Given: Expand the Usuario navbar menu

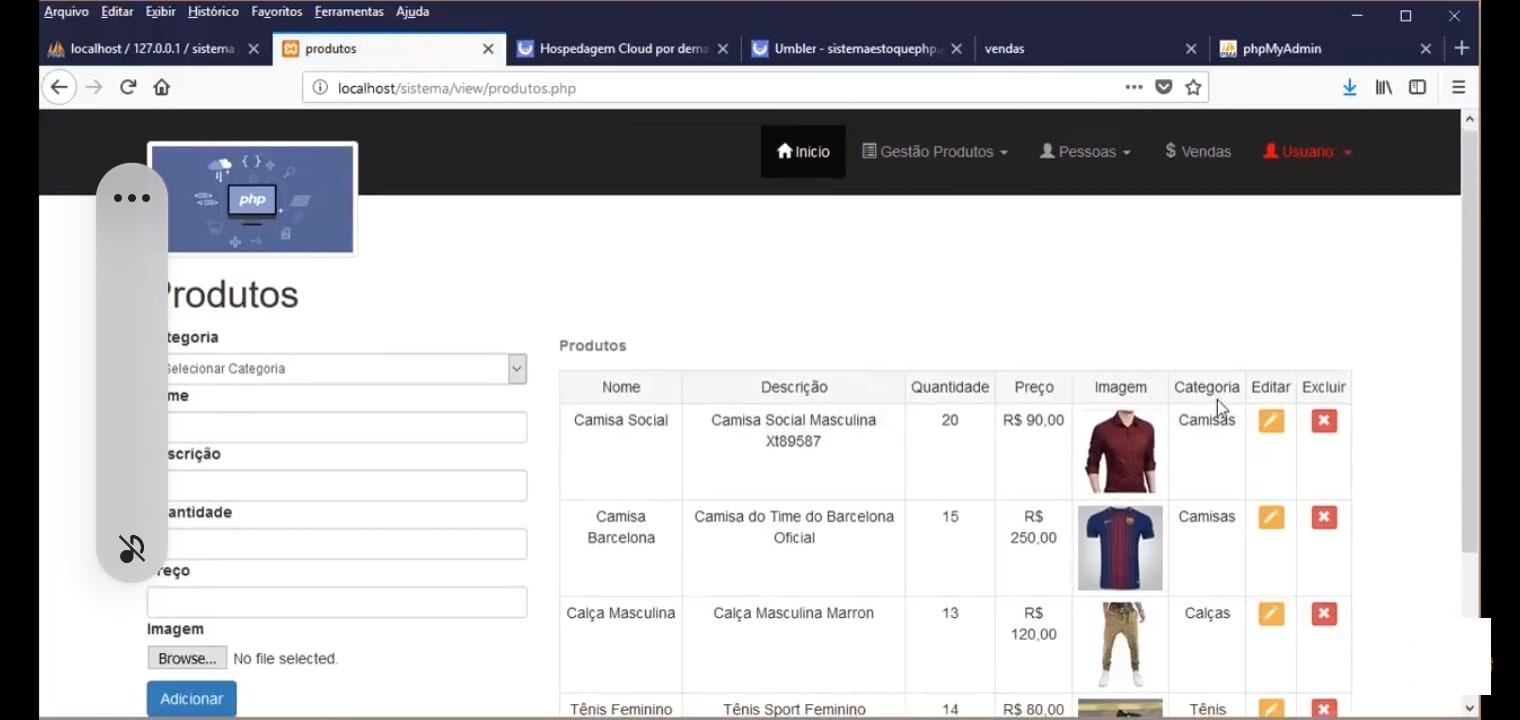Looking at the screenshot, I should click(x=1307, y=152).
